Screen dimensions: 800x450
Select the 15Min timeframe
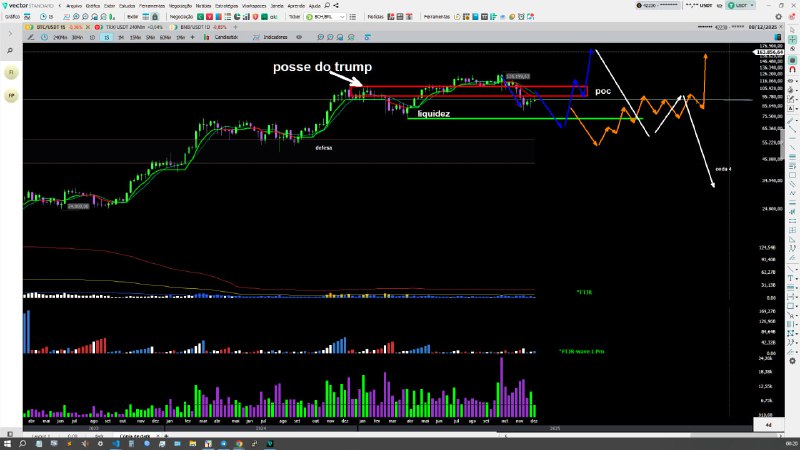click(135, 36)
